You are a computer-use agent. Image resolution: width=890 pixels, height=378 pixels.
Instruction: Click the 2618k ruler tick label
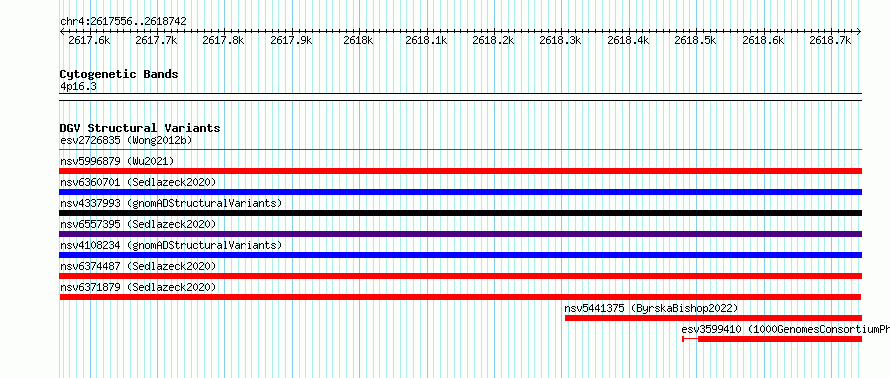(359, 40)
